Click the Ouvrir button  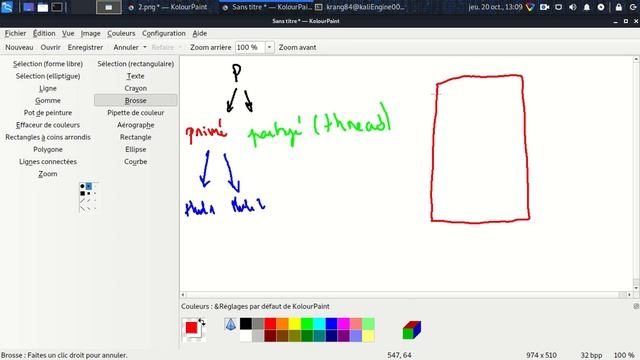tap(50, 47)
